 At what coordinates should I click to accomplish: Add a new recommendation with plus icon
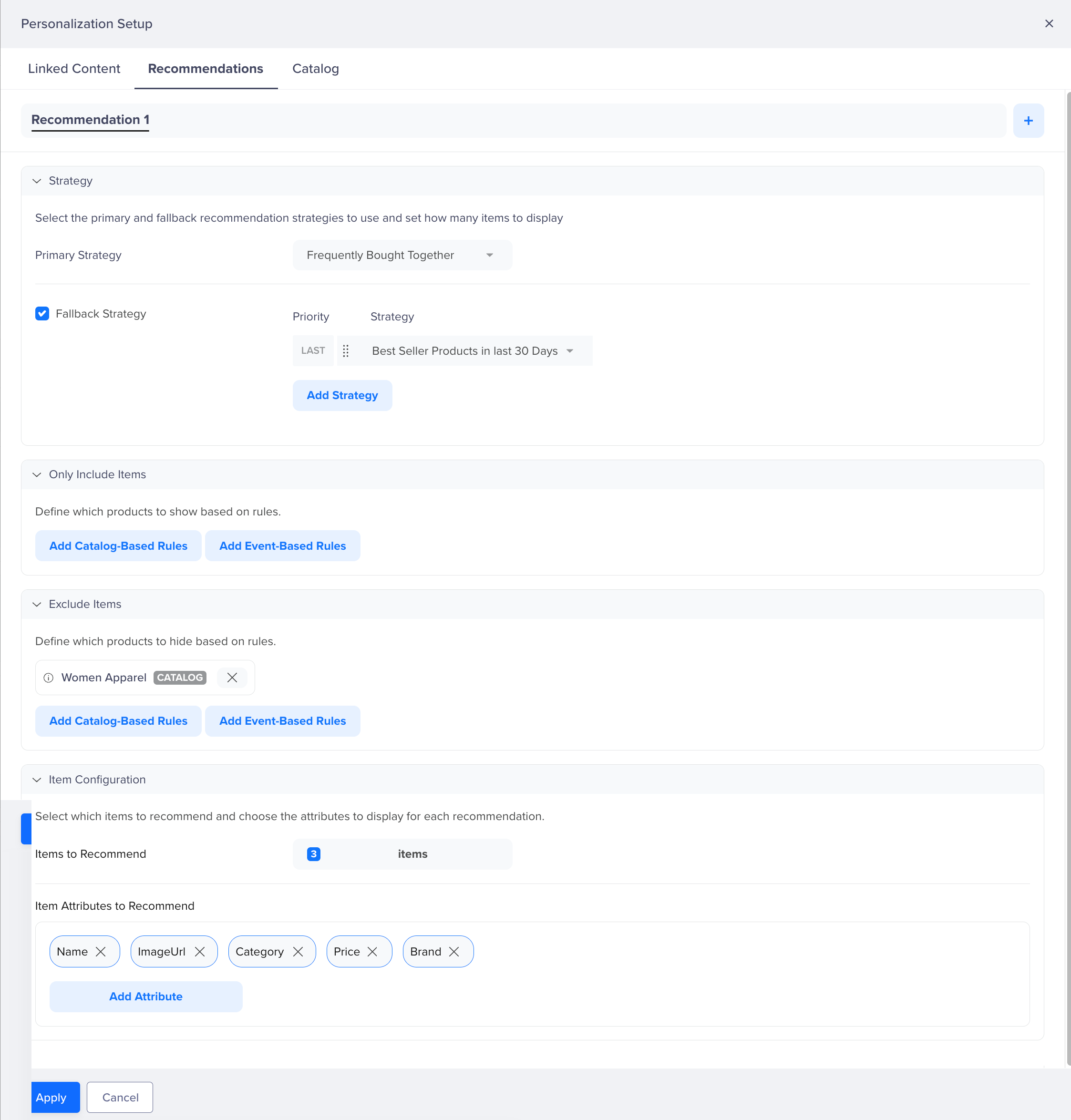[x=1028, y=121]
